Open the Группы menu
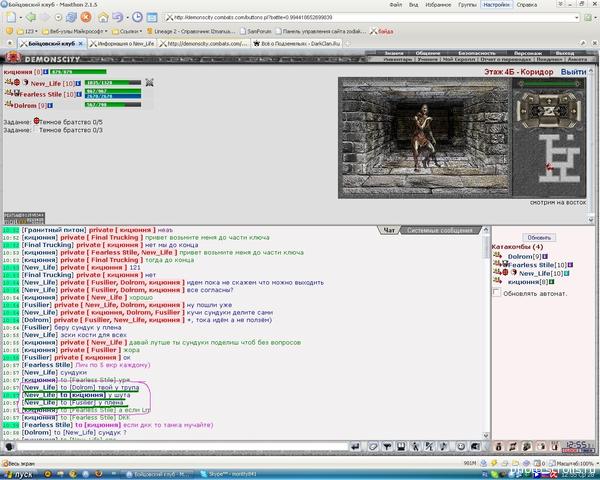 467,5
